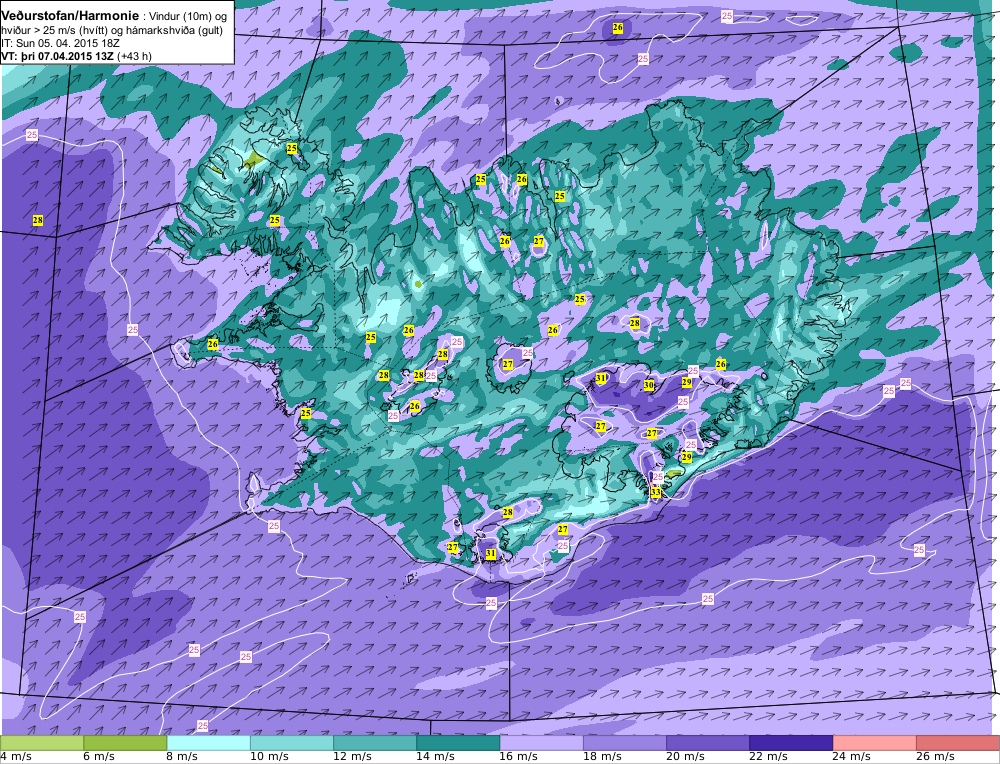Screen dimensions: 1000x764
Task: Click the light green 4 m/s legend swatch
Action: pos(42,742)
